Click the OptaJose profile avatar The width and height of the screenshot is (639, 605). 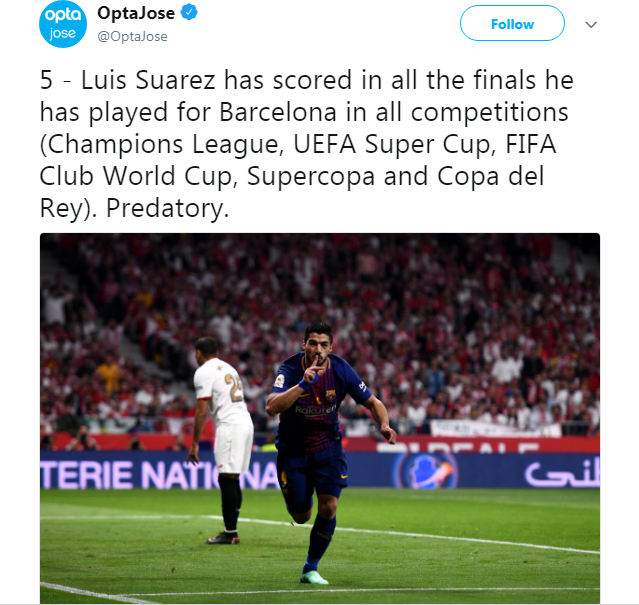(63, 24)
